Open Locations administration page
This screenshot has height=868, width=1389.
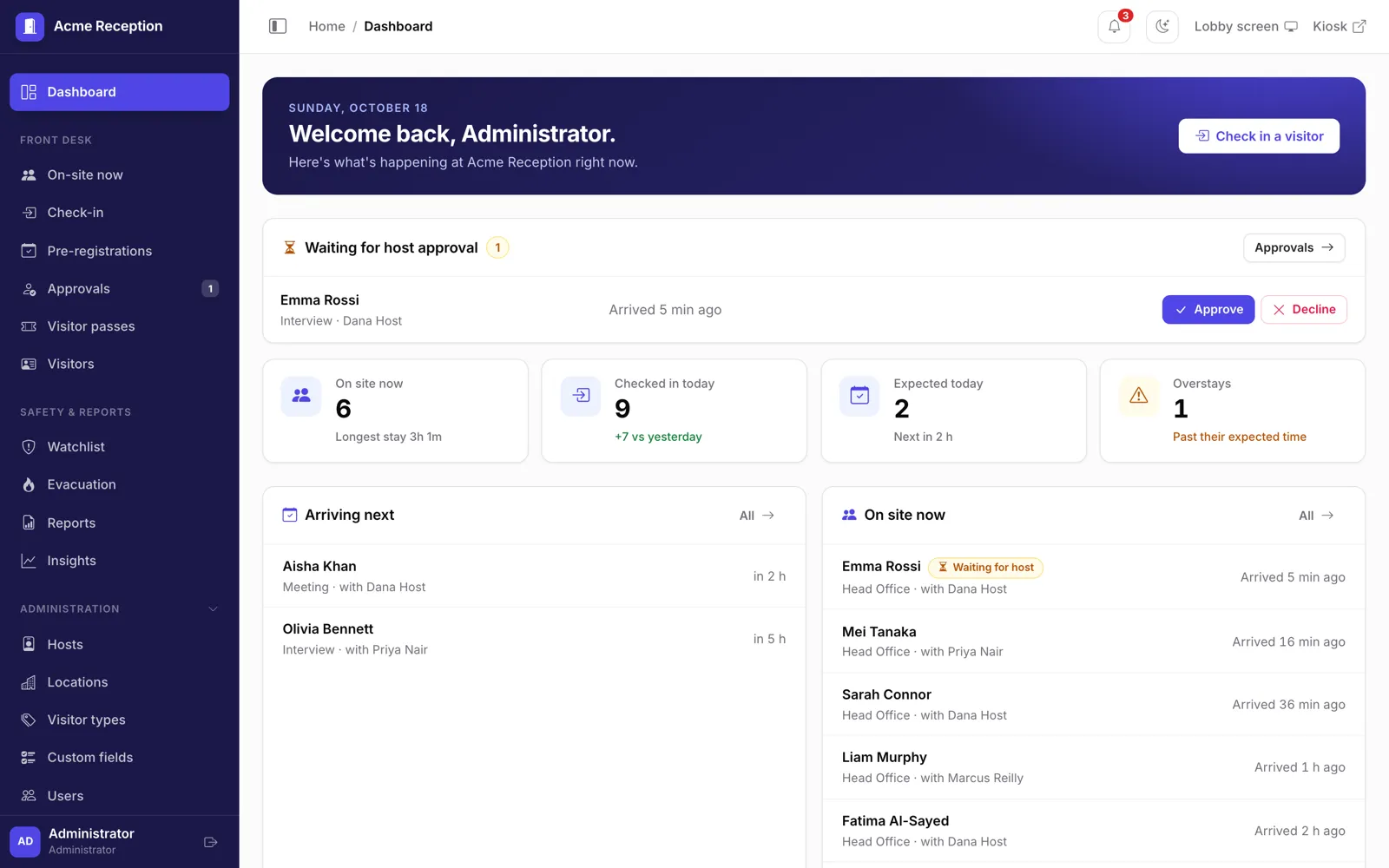[120, 682]
